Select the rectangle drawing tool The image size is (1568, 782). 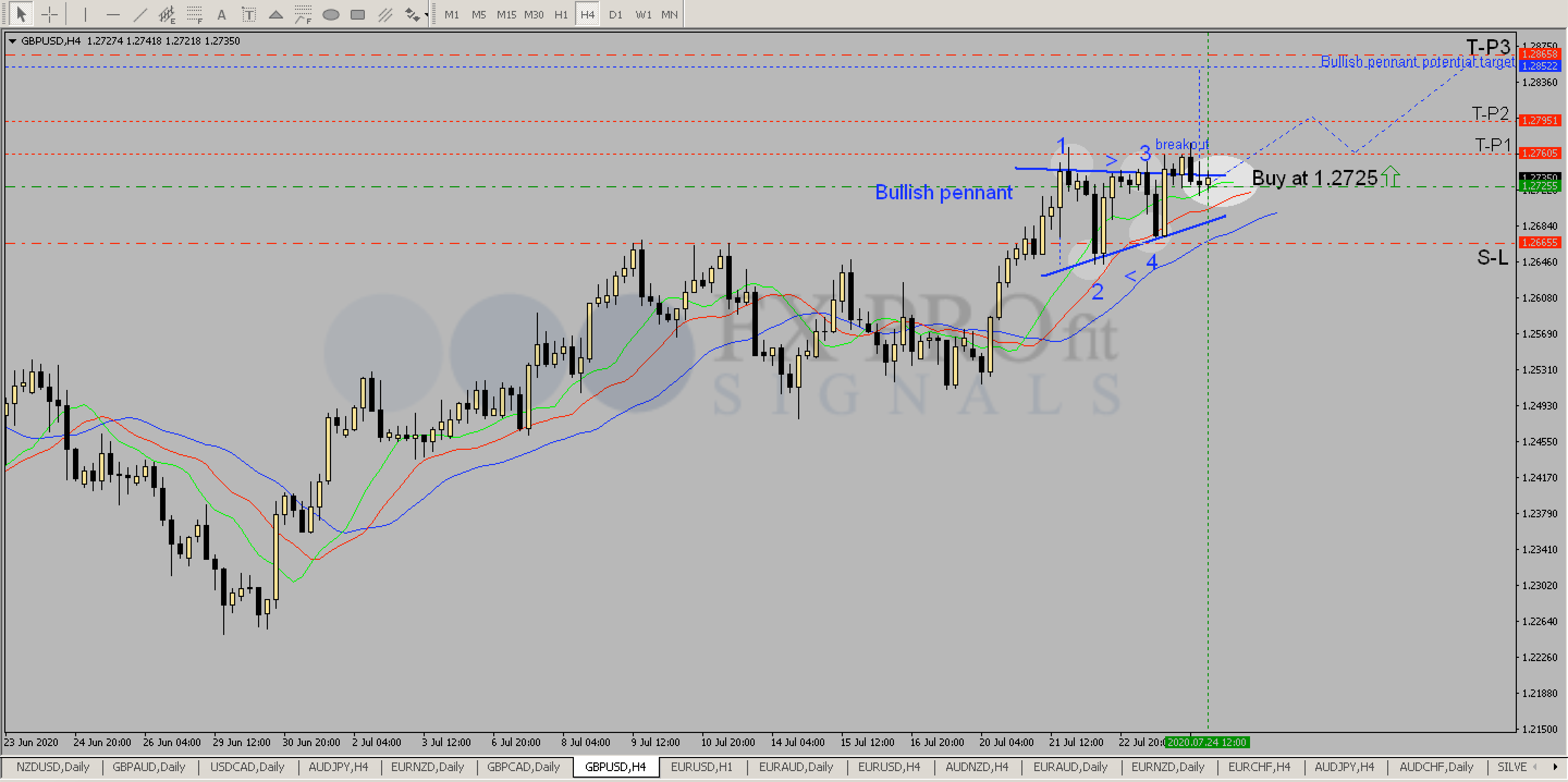pos(359,14)
